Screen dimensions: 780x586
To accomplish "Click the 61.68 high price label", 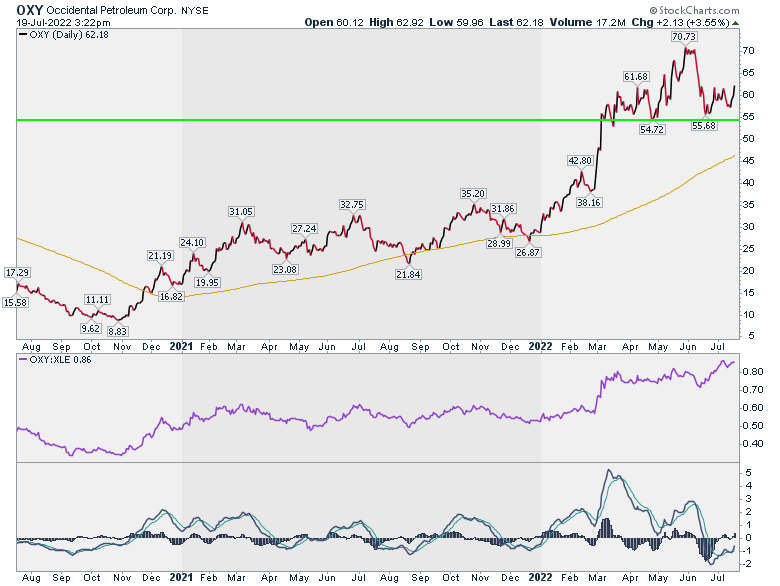I will pos(636,77).
